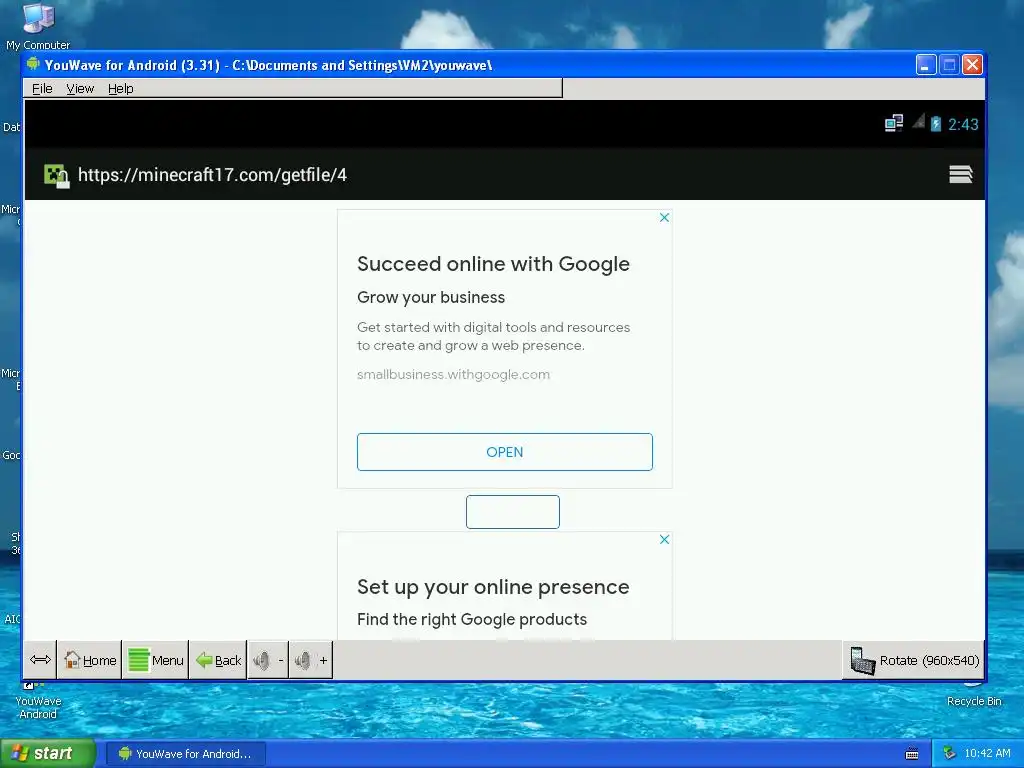Click the OPEN button in the ad
Screen dimensions: 1024x768
click(505, 452)
